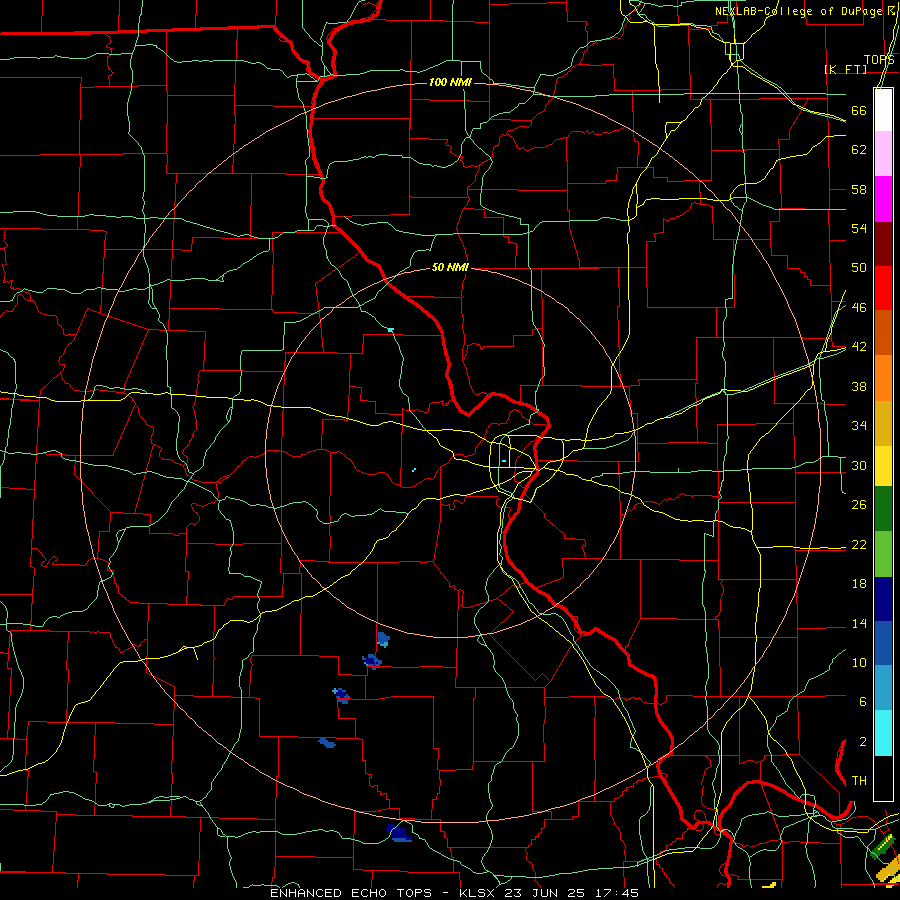Pick the dark orange legend swatch
The width and height of the screenshot is (900, 900).
[883, 332]
